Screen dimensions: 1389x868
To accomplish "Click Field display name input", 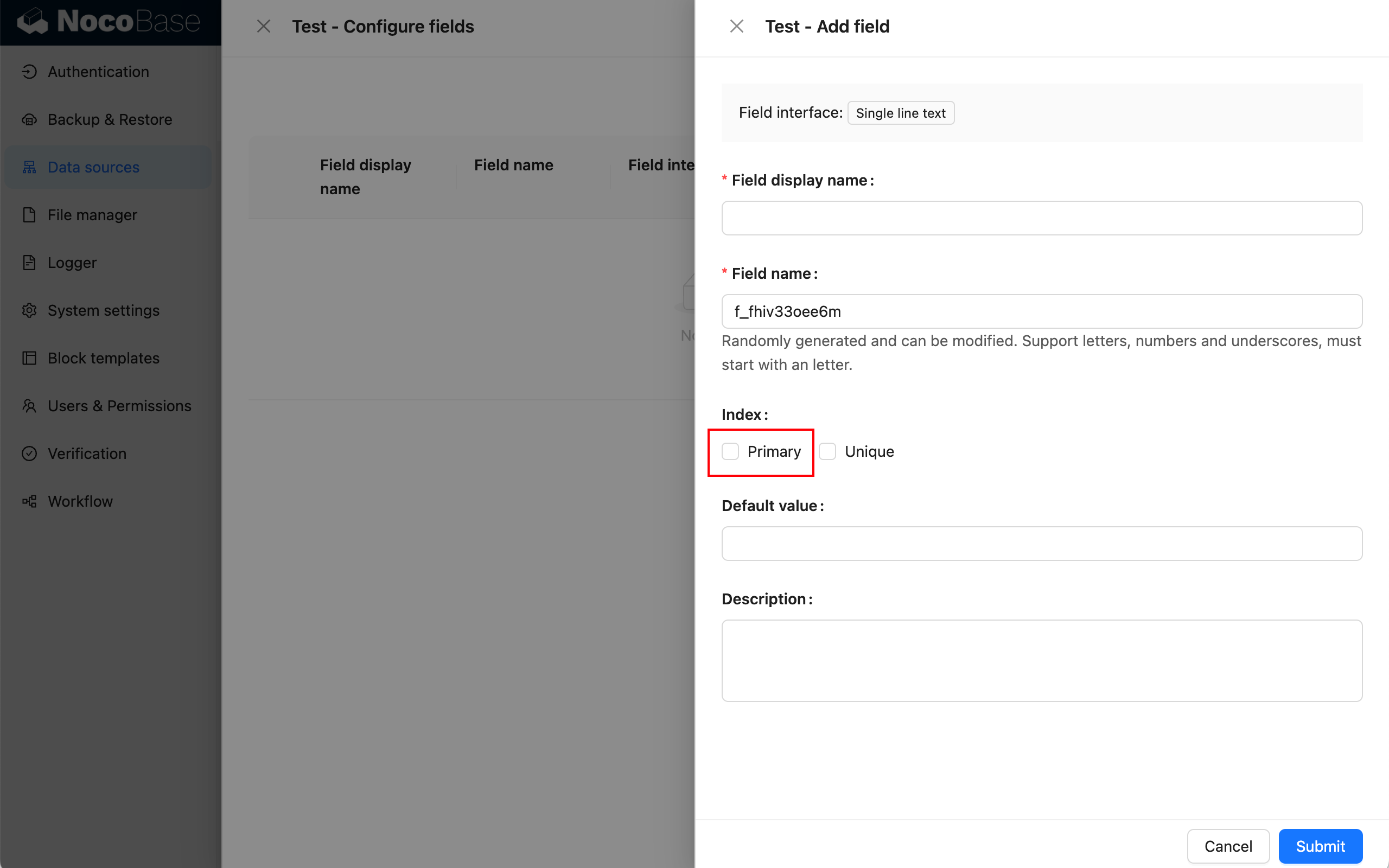I will coord(1042,217).
